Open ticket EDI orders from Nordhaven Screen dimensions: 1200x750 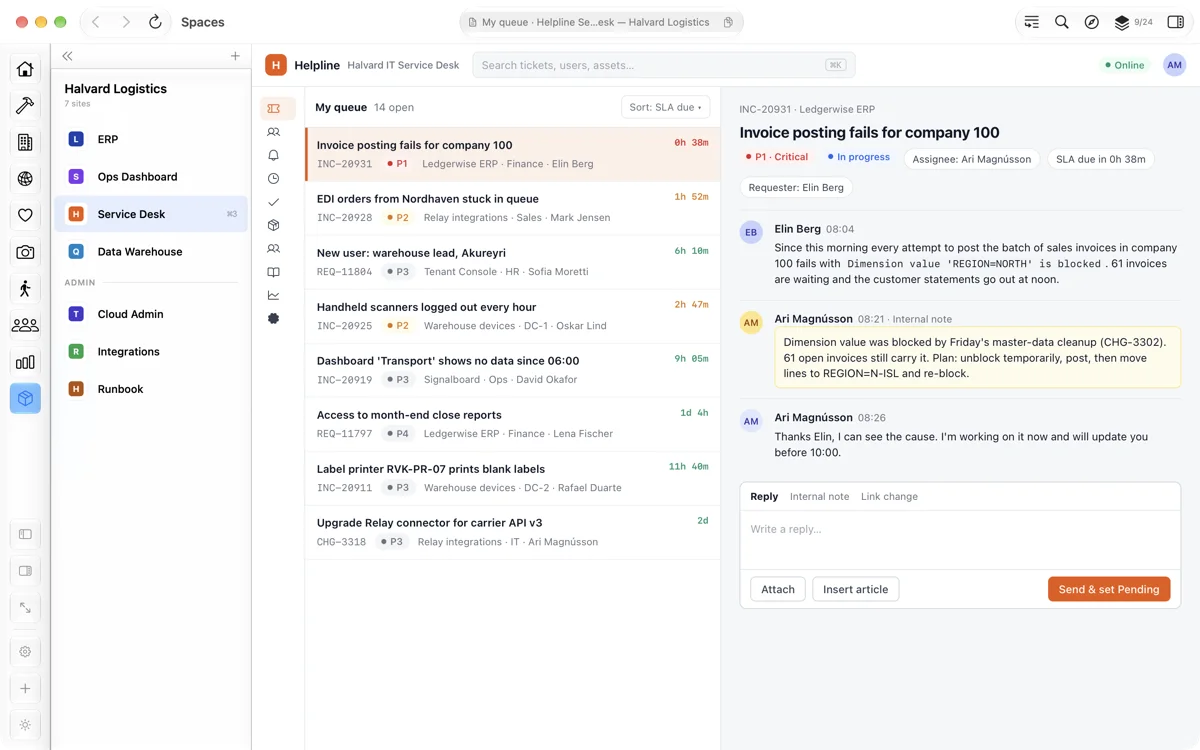(x=513, y=208)
